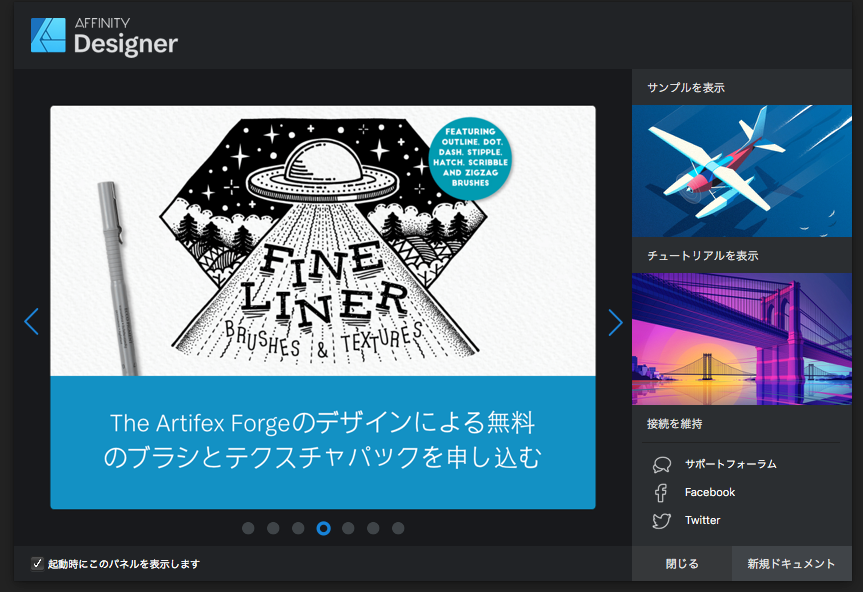Click the blue Artifex Forge brush pack banner

323,441
